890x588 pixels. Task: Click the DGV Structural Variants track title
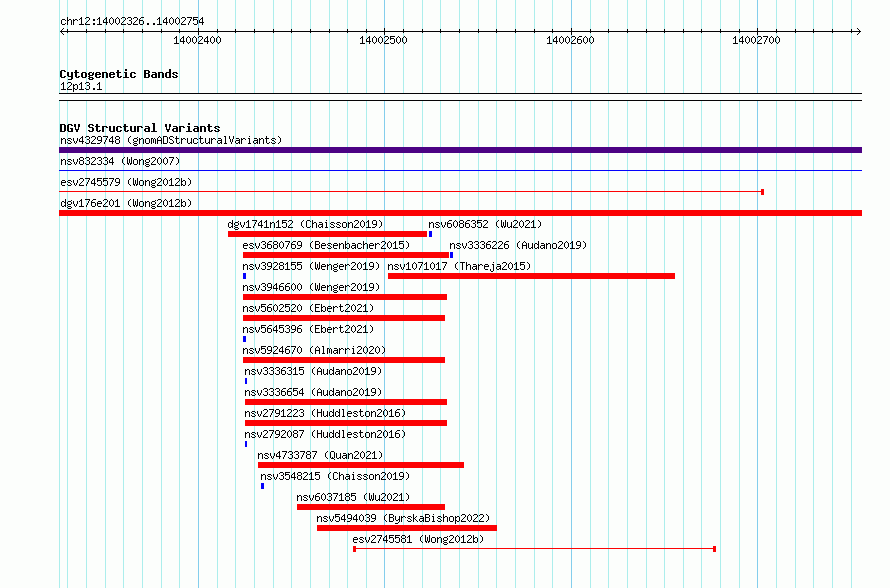pos(140,128)
